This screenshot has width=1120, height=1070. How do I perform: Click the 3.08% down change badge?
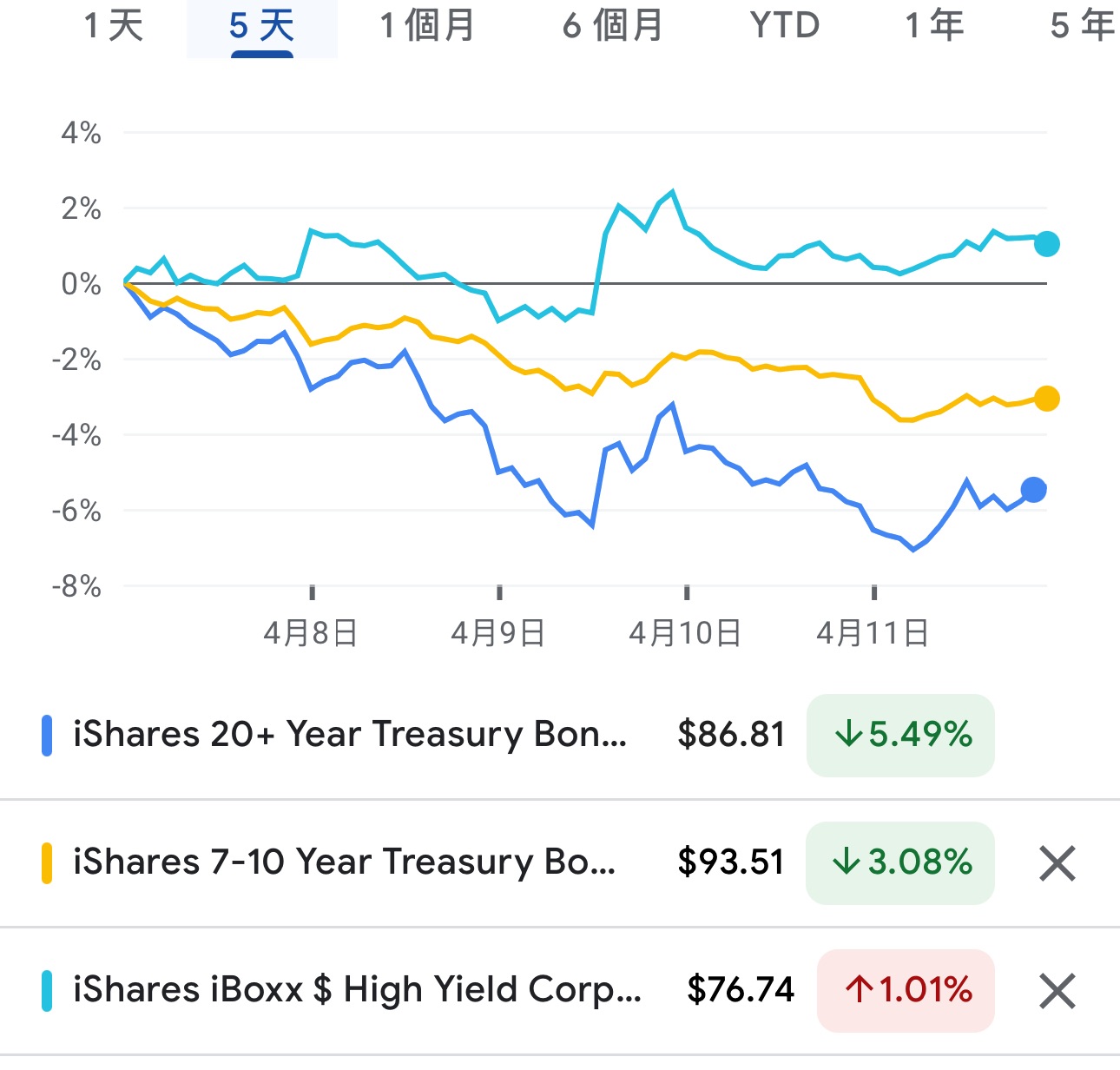[x=900, y=862]
